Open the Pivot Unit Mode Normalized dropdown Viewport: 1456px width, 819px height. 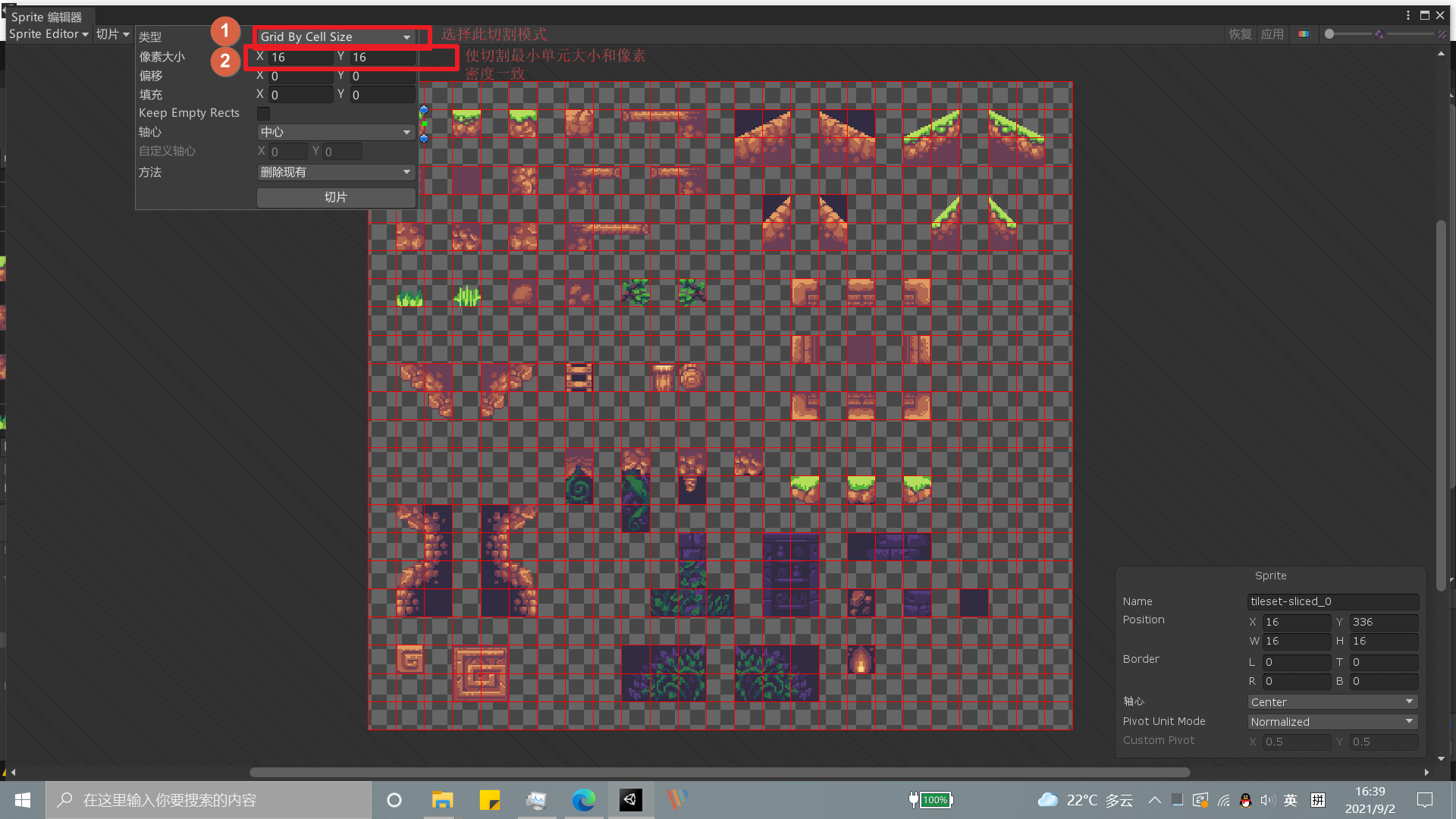pos(1332,722)
